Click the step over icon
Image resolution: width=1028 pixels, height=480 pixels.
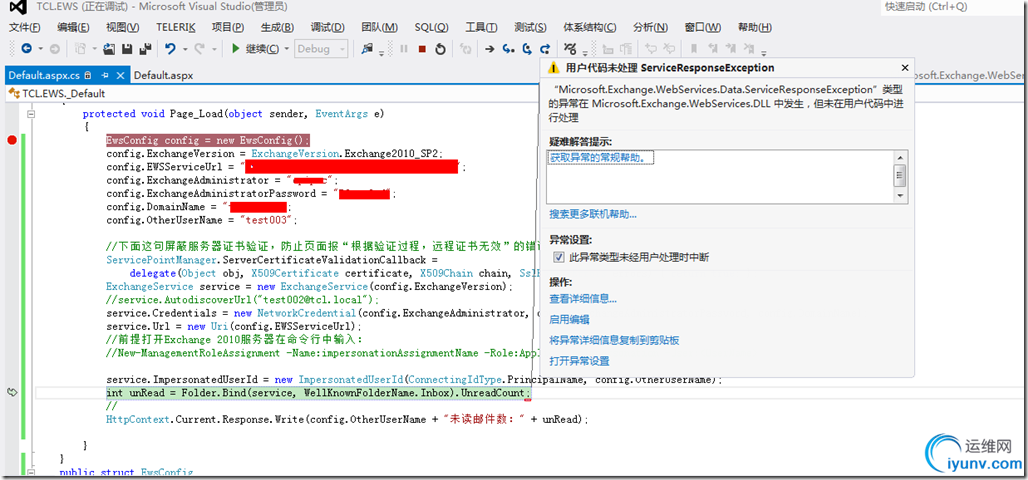pyautogui.click(x=527, y=49)
